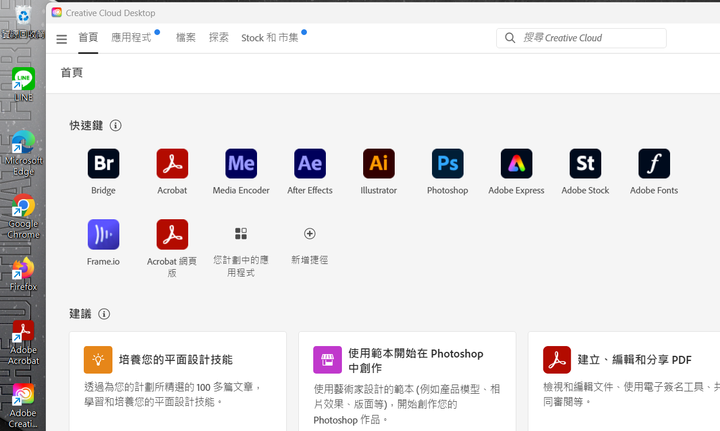This screenshot has height=431, width=720.
Task: Open Adobe Stock shortcut
Action: pos(585,163)
